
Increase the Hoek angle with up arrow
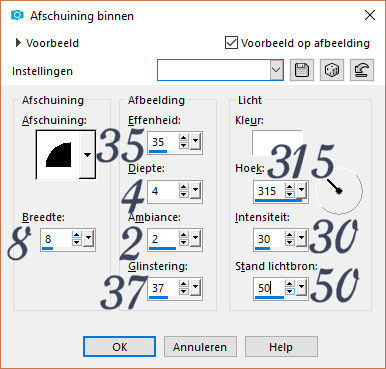tap(290, 187)
